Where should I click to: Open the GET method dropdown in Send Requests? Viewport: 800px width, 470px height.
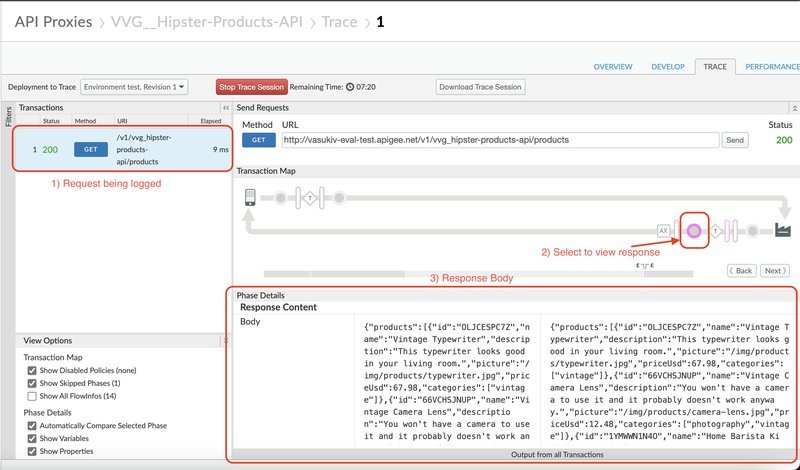(259, 140)
